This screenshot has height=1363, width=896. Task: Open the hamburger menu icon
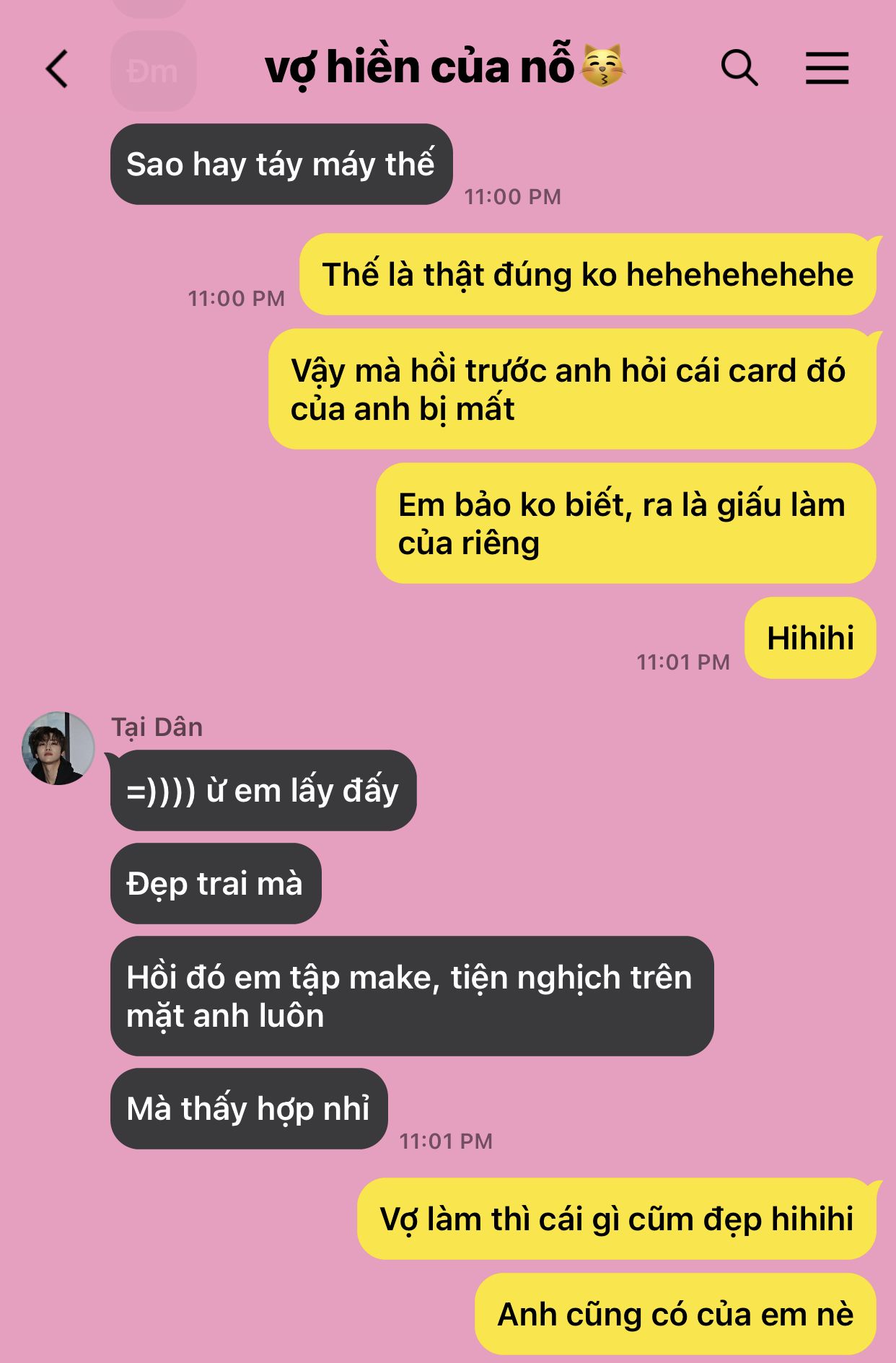tap(827, 69)
